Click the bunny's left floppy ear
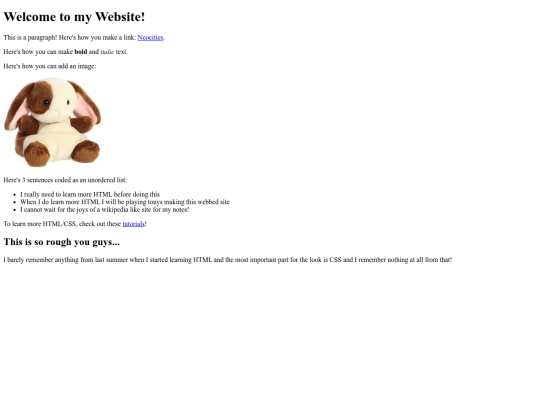This screenshot has width=540, height=405. 17,107
